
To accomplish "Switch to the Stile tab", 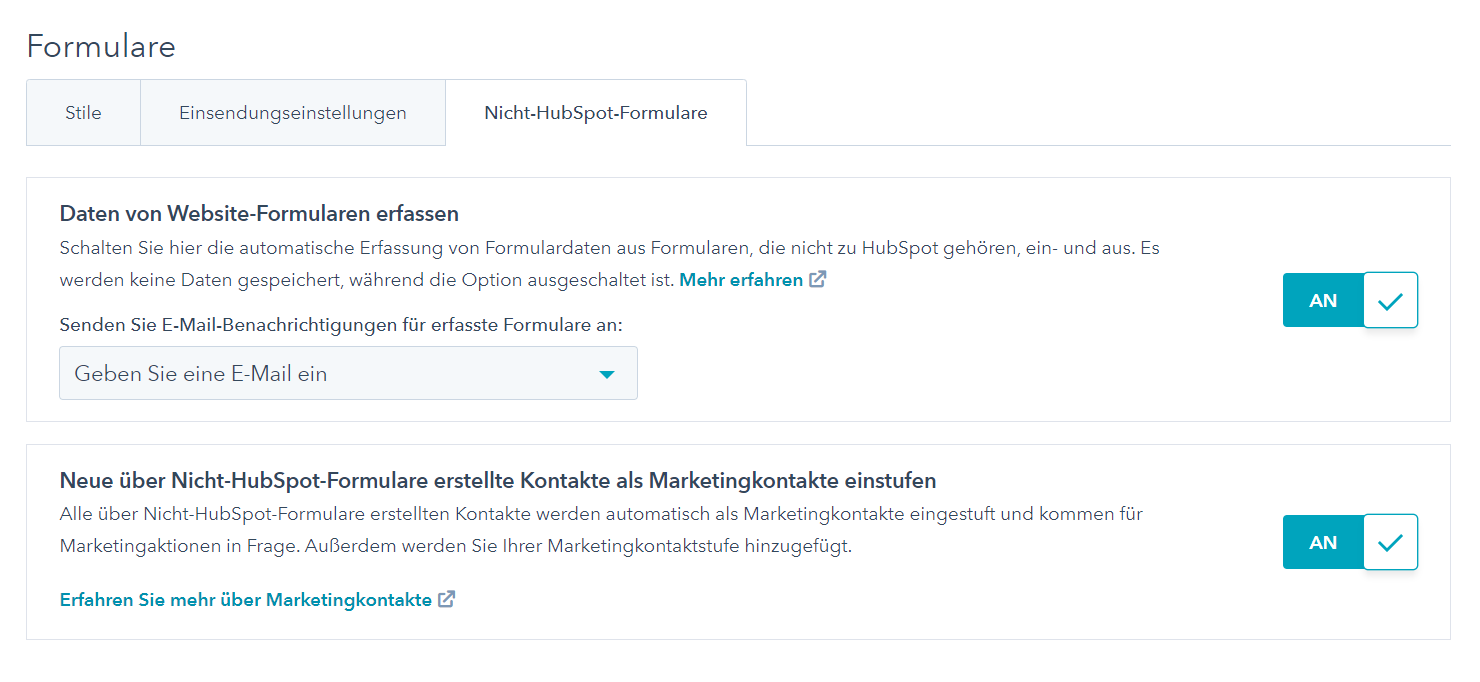I will (x=83, y=113).
